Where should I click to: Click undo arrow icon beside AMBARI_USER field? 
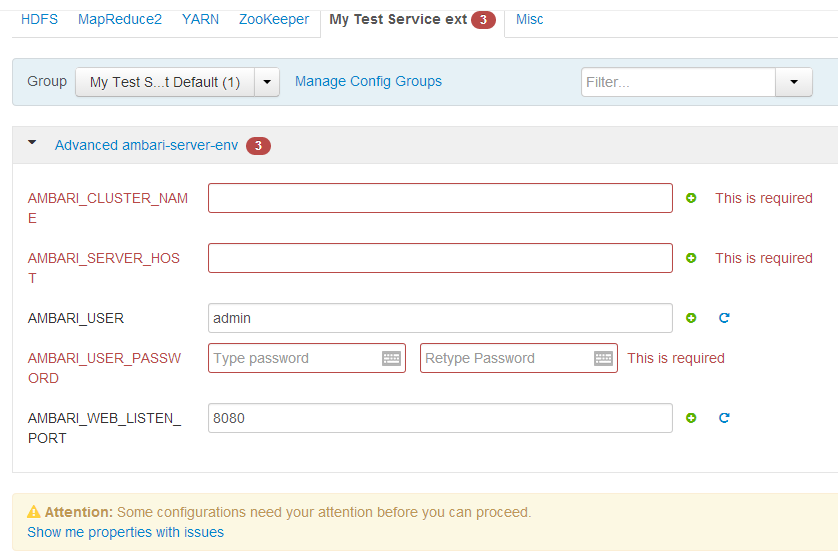724,319
